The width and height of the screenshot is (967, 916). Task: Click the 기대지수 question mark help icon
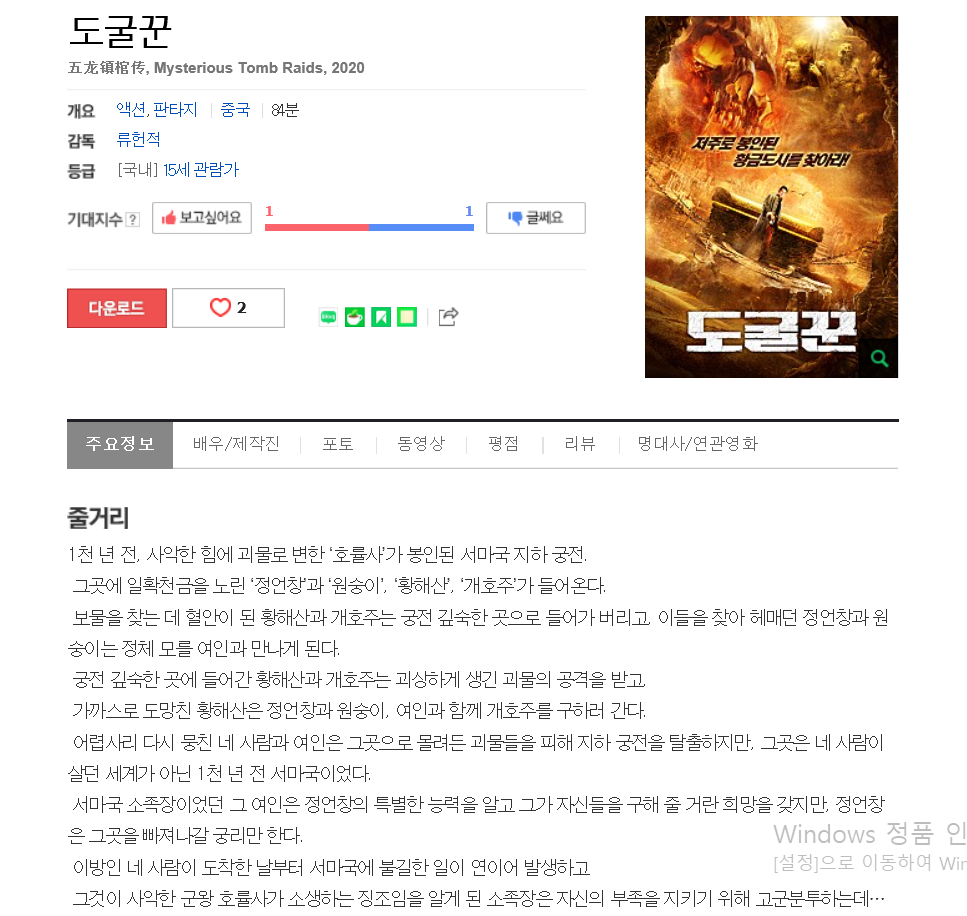pyautogui.click(x=133, y=219)
